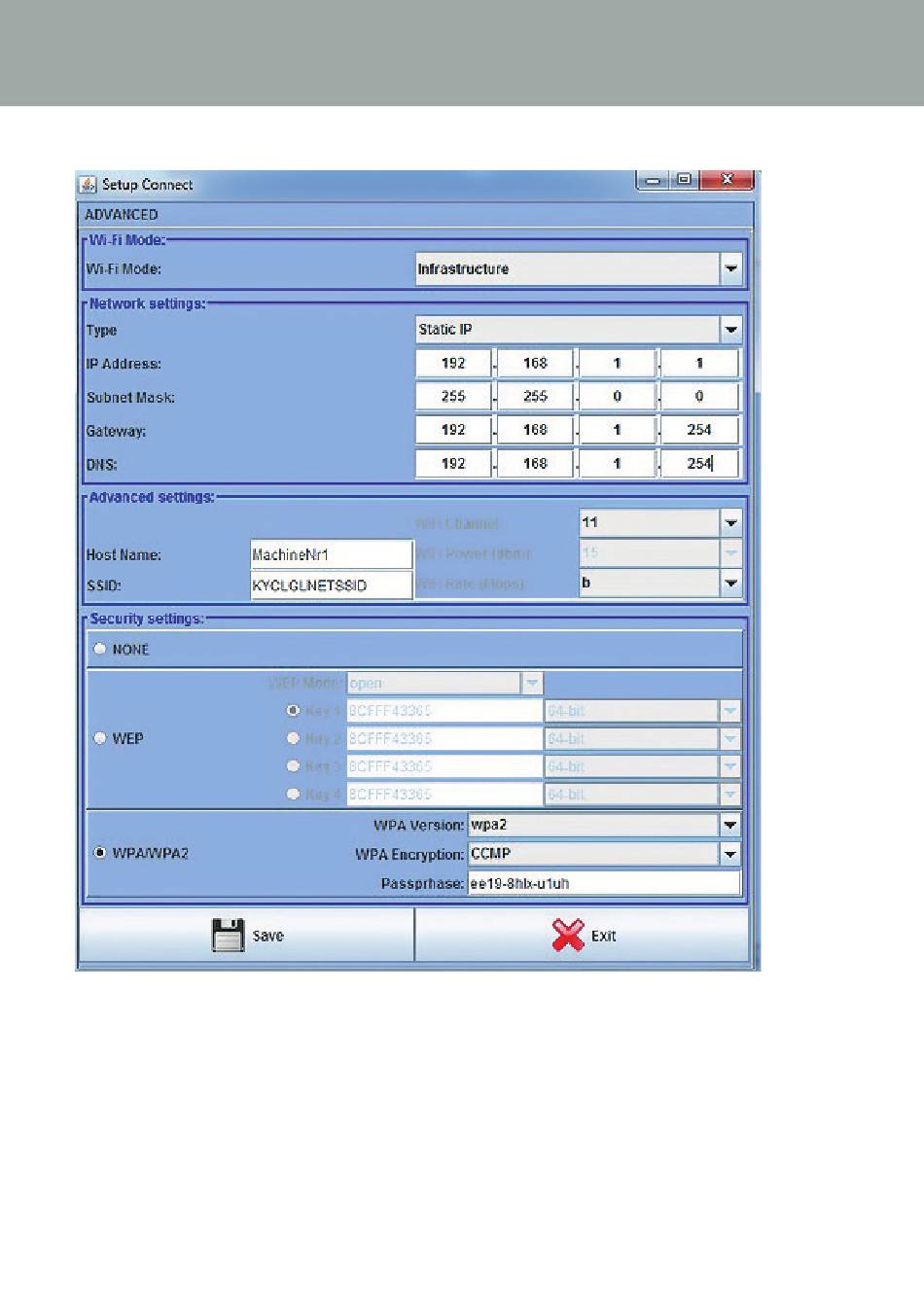
Task: Click the Save button
Action: [246, 936]
